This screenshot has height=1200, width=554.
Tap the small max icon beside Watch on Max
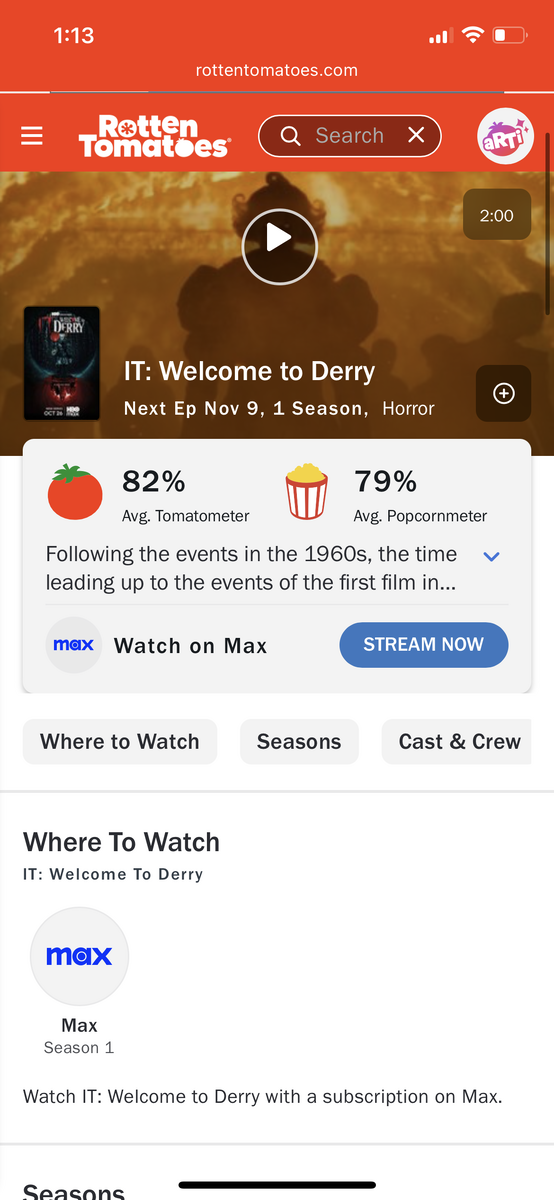point(74,645)
